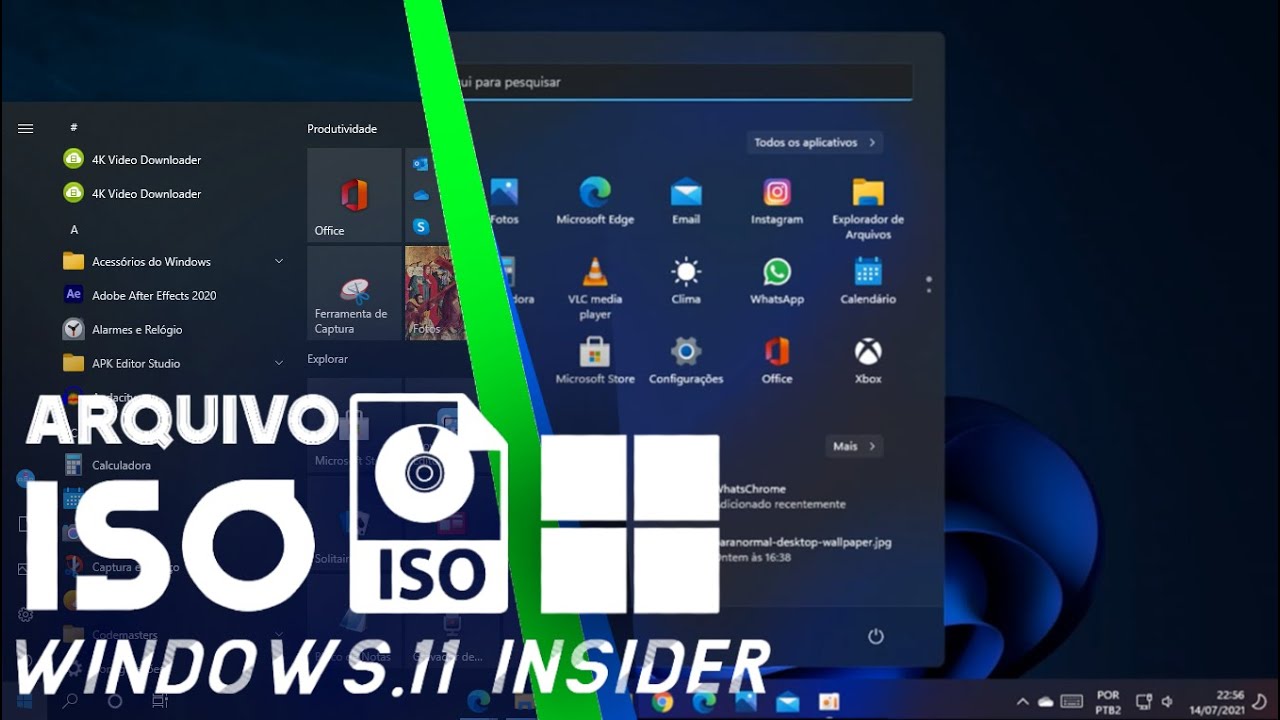This screenshot has height=720, width=1280.
Task: Open Mail from the taskbar
Action: pos(788,702)
